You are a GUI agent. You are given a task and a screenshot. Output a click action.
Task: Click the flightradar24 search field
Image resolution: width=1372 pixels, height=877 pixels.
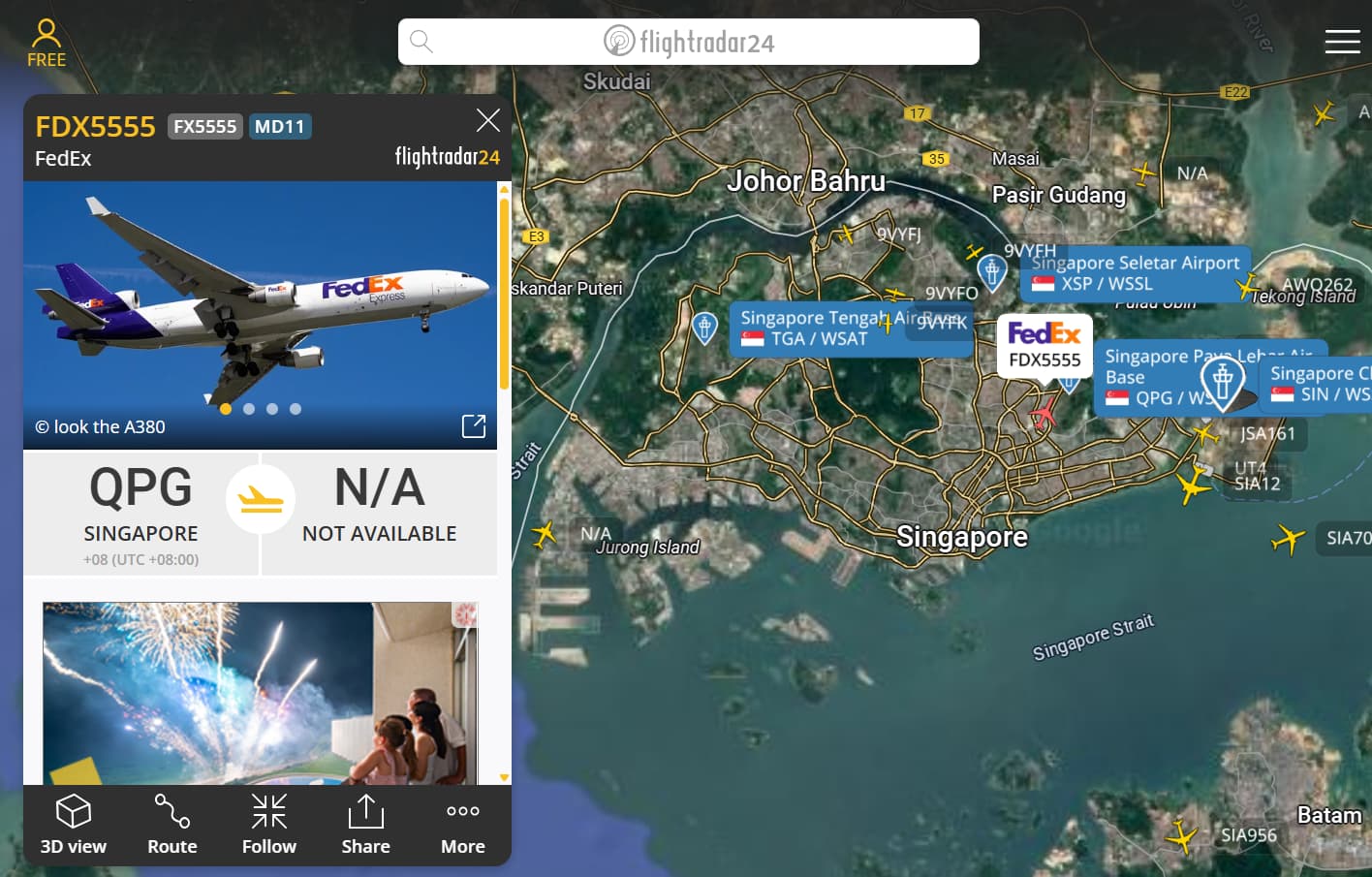point(689,42)
